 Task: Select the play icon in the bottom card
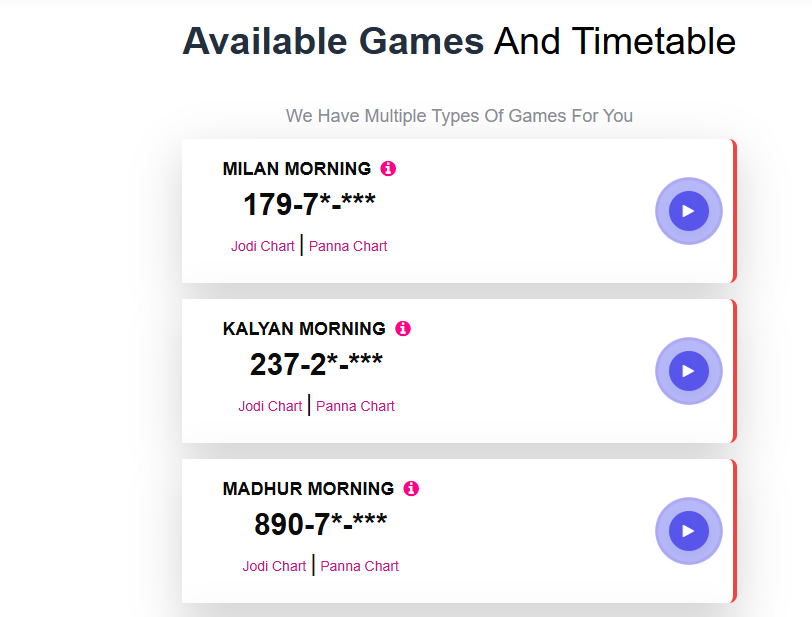pyautogui.click(x=688, y=531)
